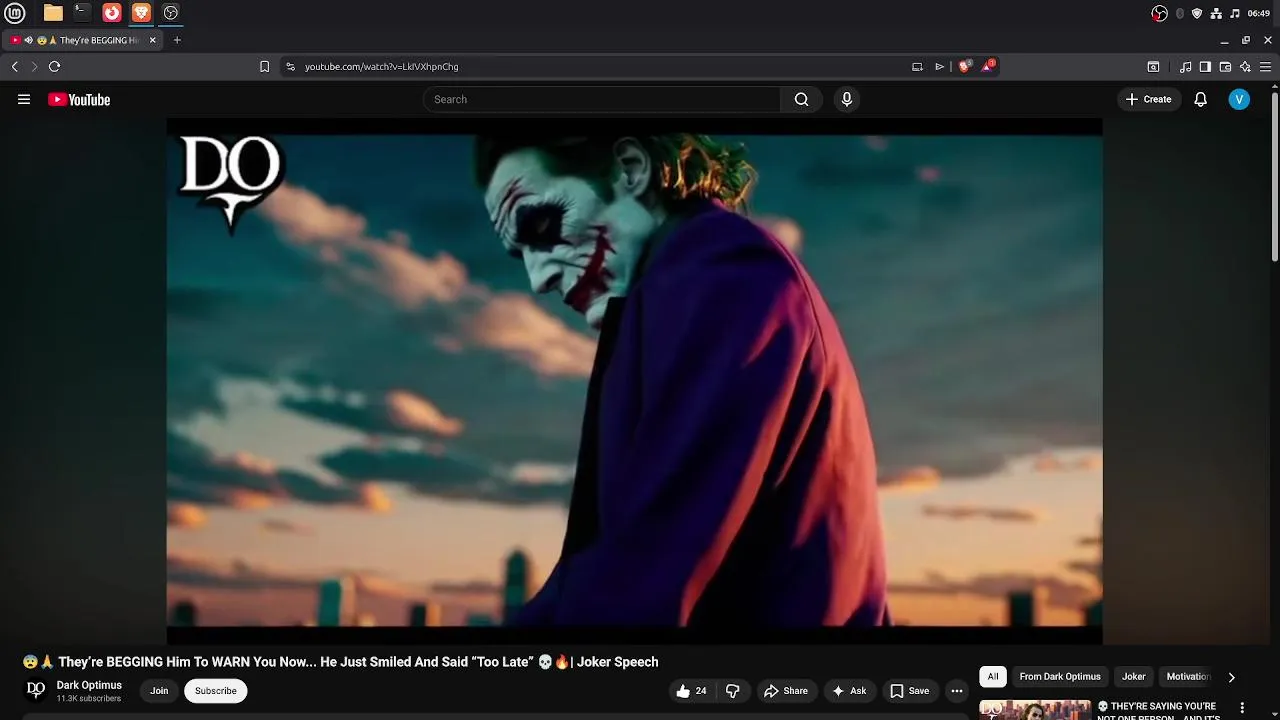
Task: Open YouTube notifications bell
Action: pos(1201,99)
